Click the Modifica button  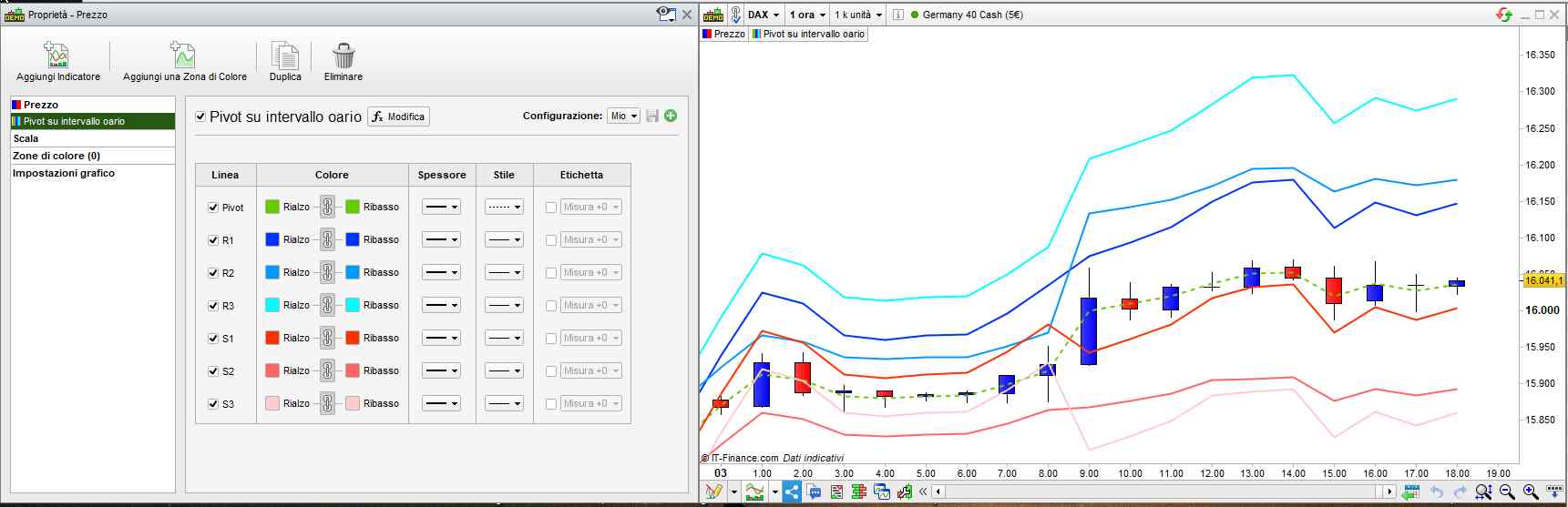[x=398, y=117]
